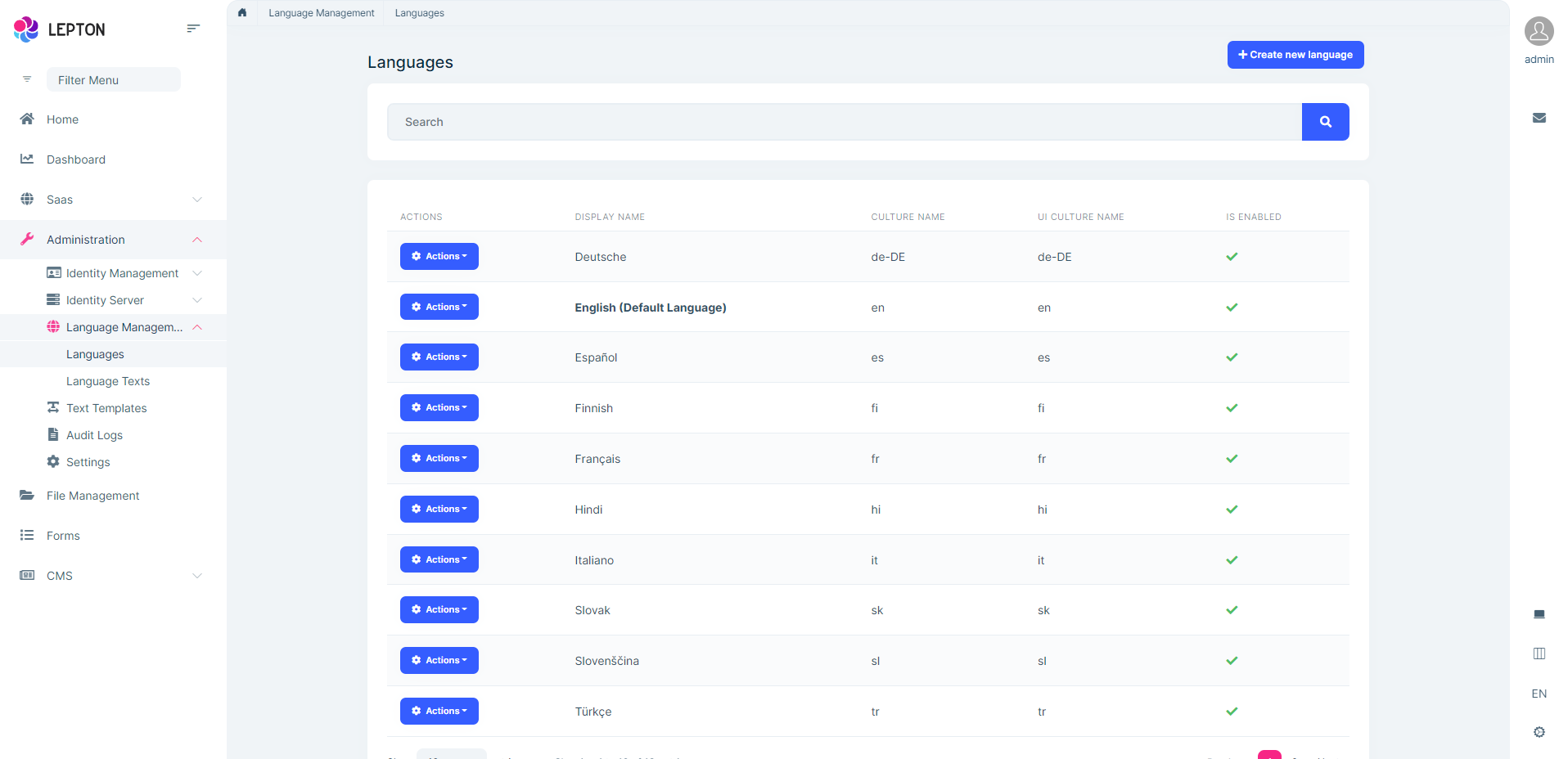Toggle the enabled checkmark for Finnish
1568x759 pixels.
[1231, 407]
